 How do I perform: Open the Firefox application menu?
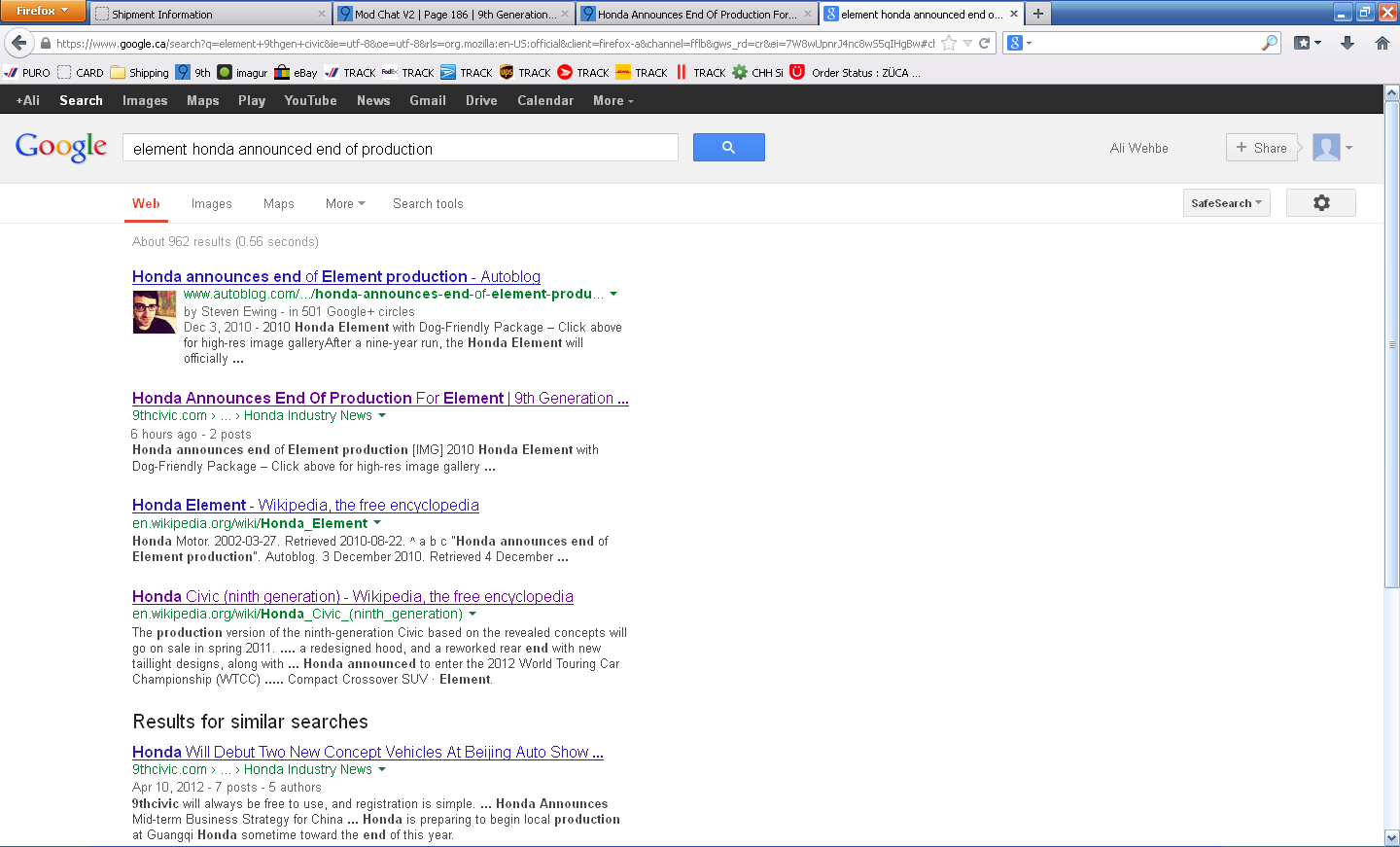tap(43, 11)
